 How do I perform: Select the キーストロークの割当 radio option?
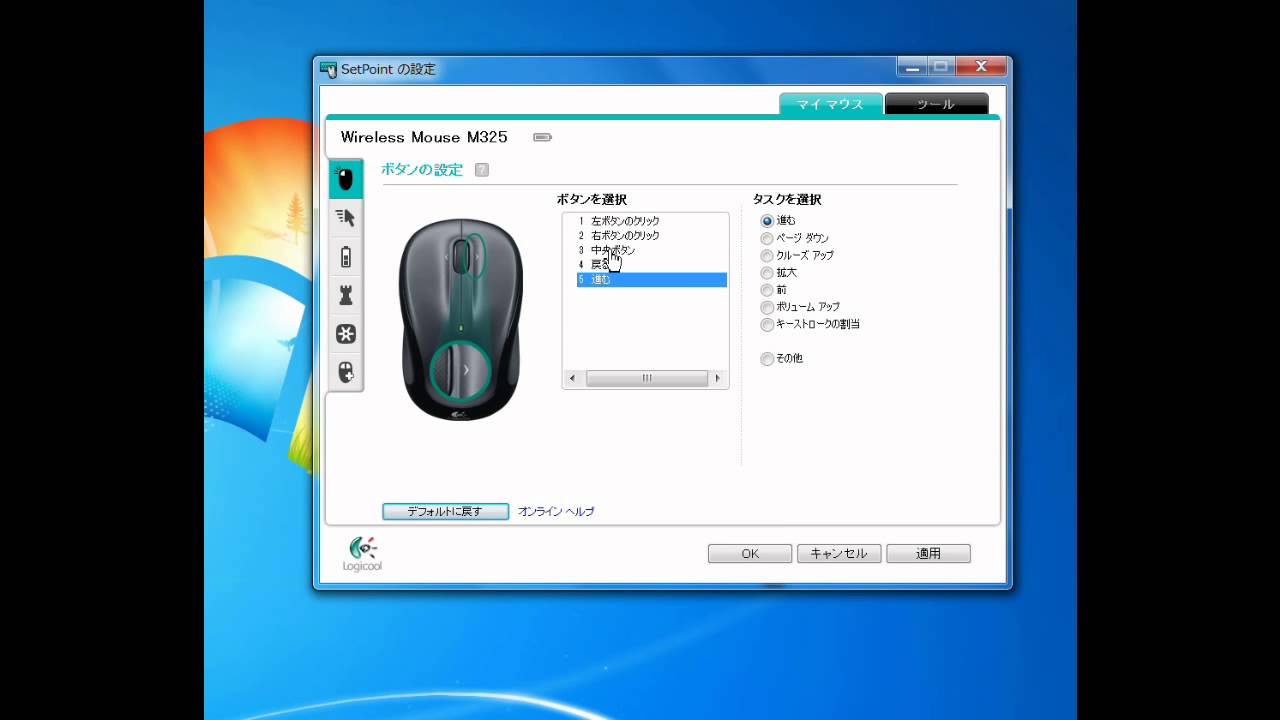click(767, 325)
